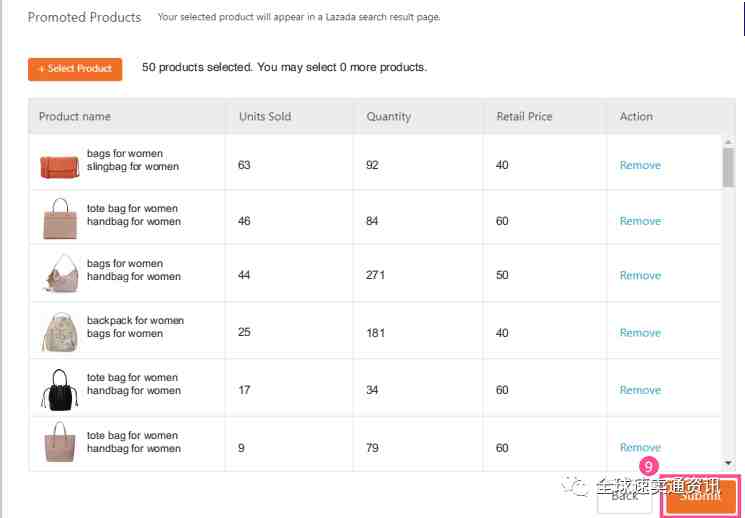Remove the black tote bag product
This screenshot has width=745, height=518.
[x=640, y=390]
